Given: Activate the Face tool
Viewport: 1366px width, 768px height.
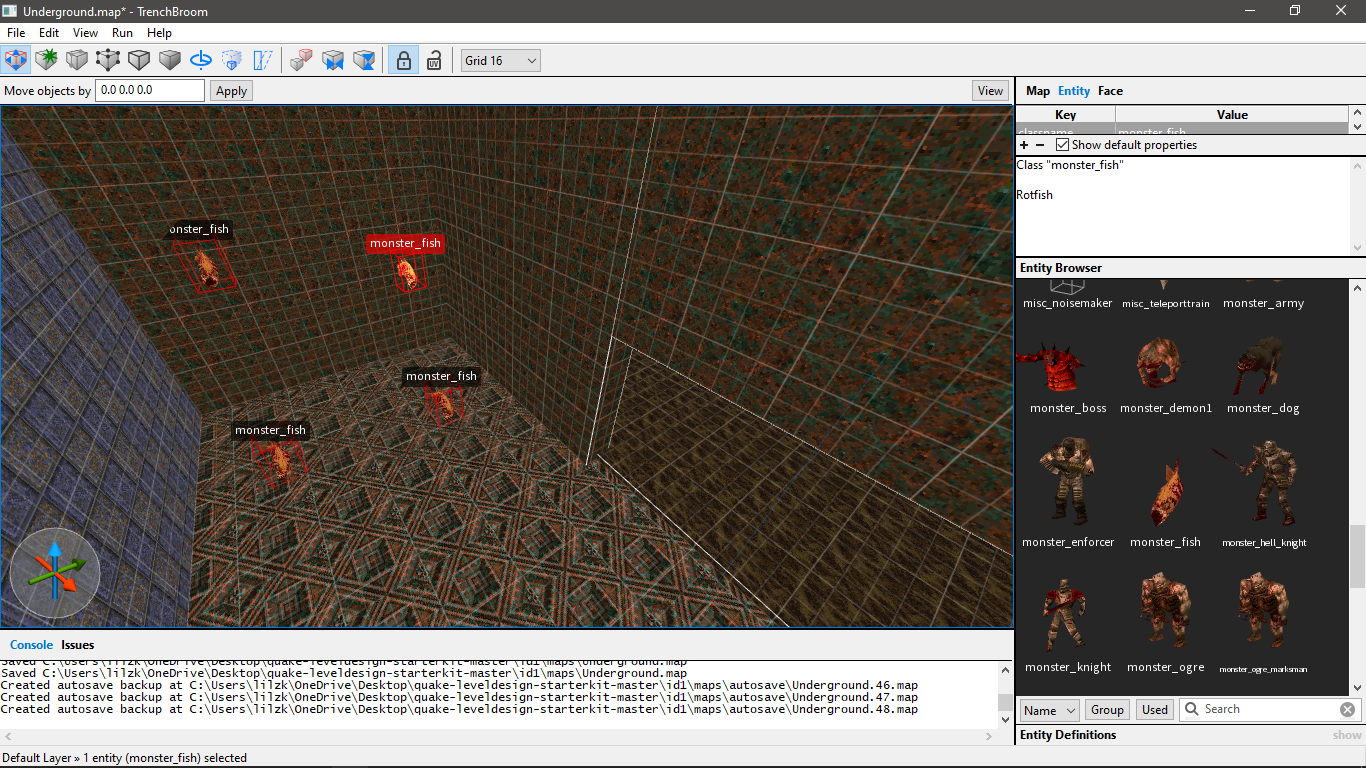Looking at the screenshot, I should click(x=170, y=60).
